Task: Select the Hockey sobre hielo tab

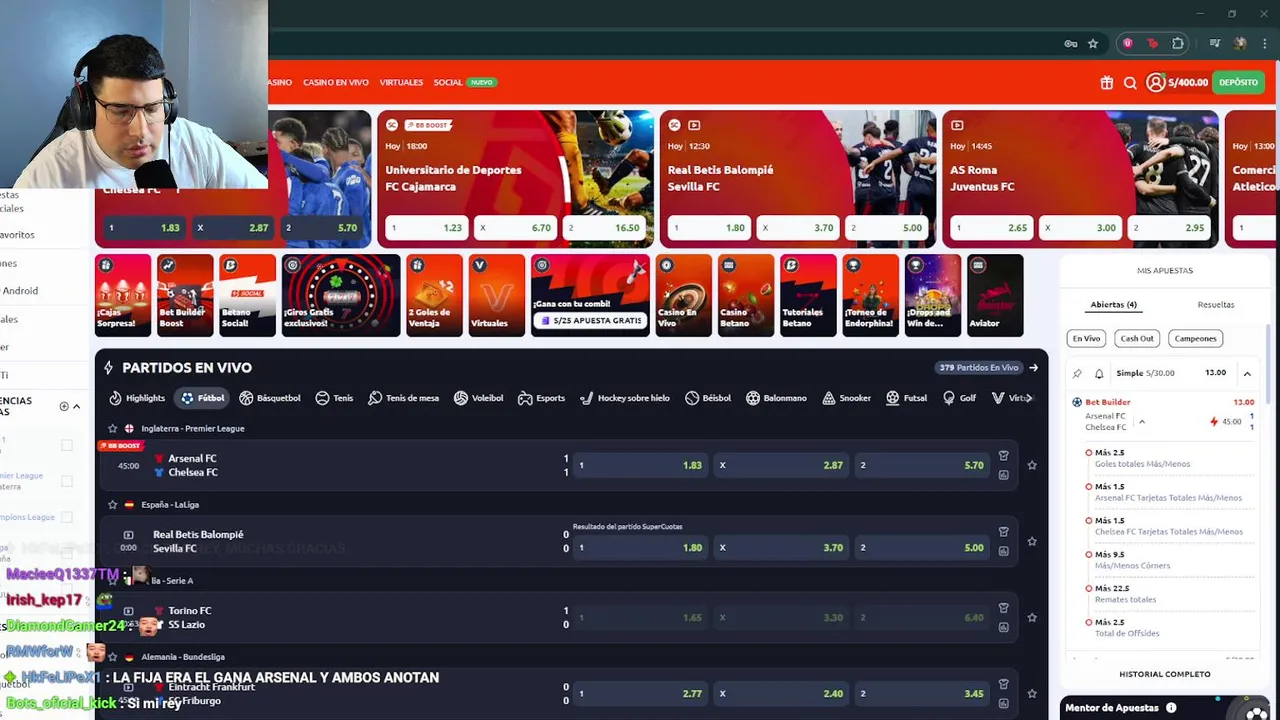Action: (x=625, y=398)
